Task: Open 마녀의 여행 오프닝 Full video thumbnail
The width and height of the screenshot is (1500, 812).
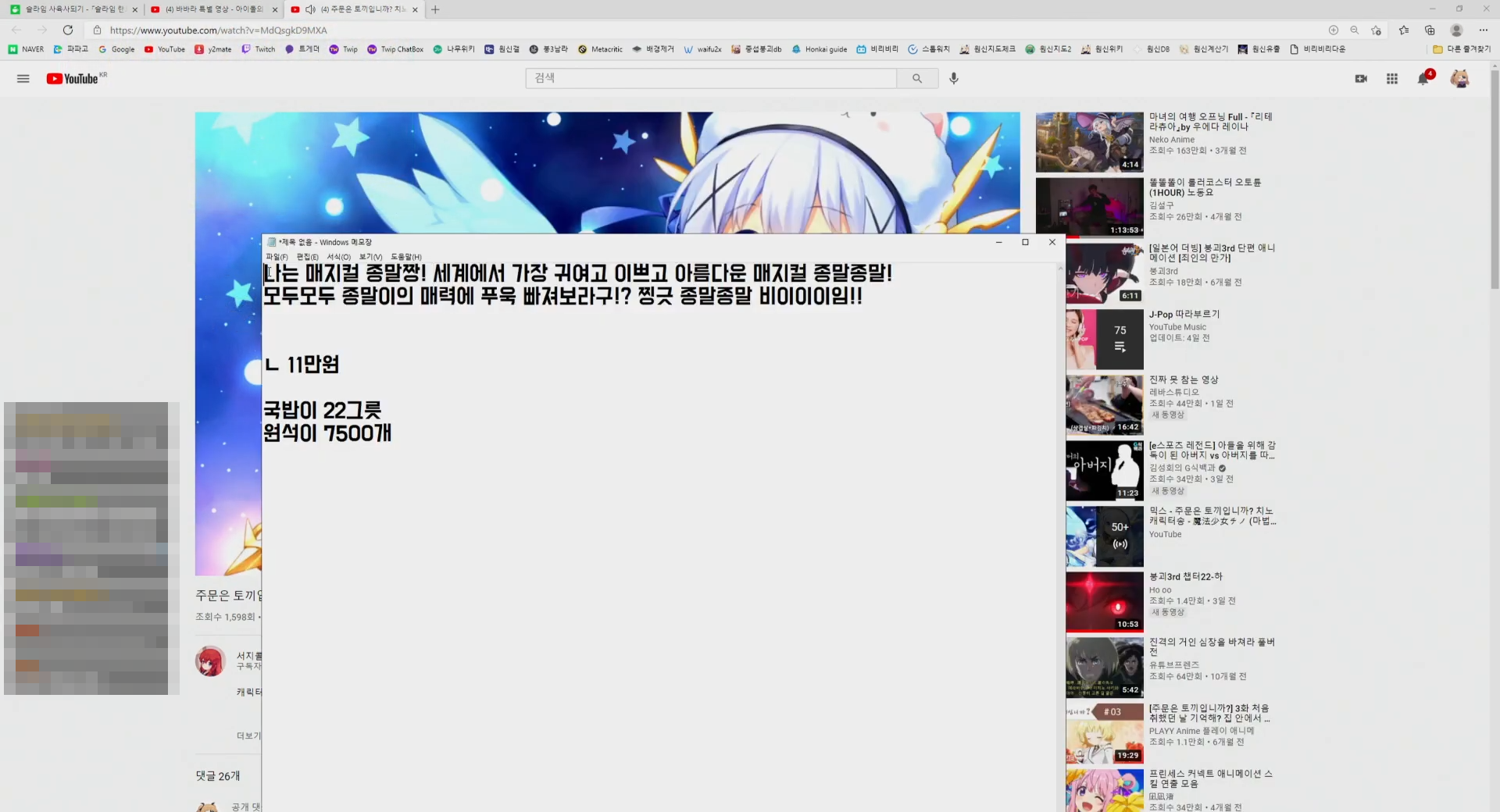Action: tap(1089, 142)
